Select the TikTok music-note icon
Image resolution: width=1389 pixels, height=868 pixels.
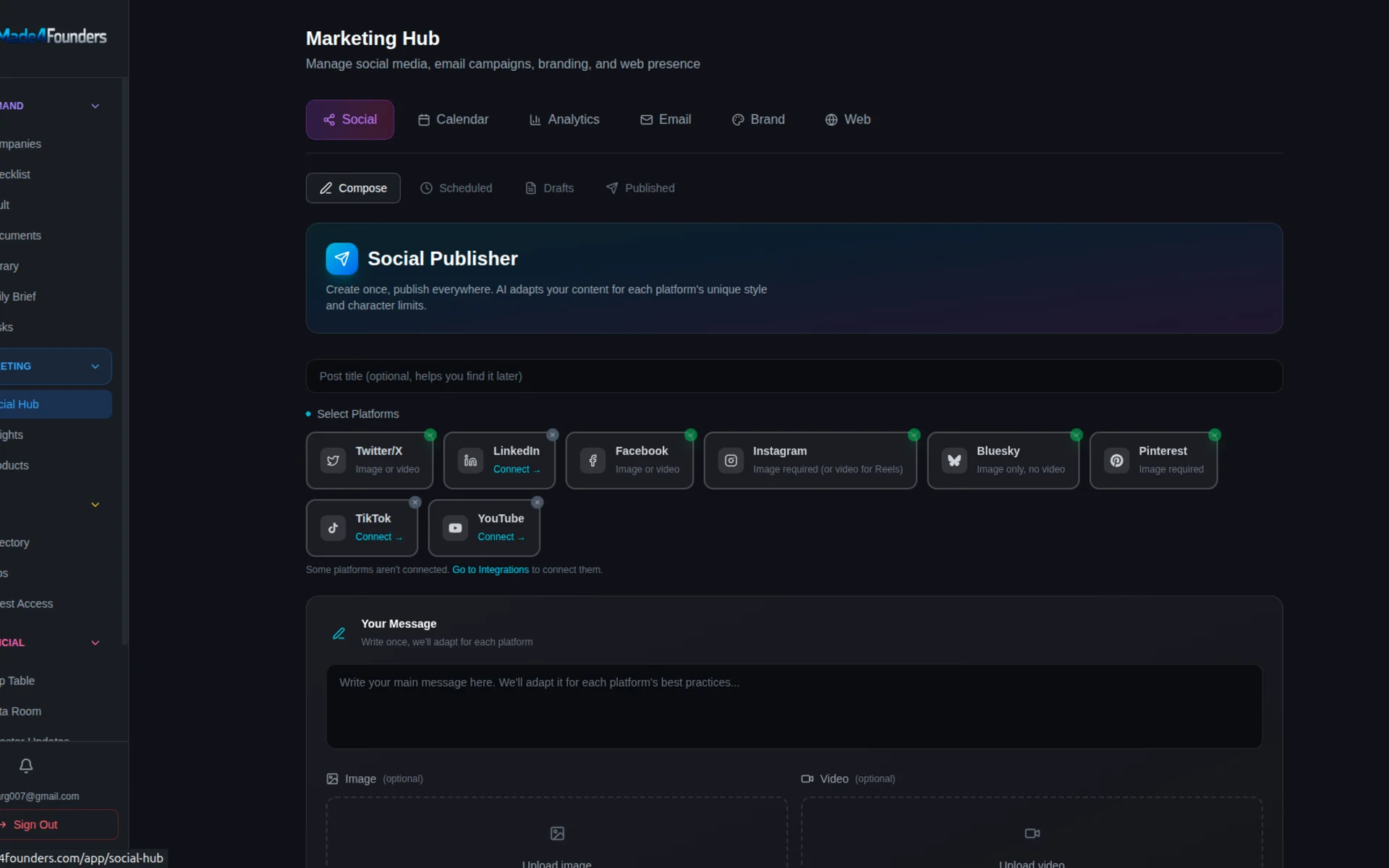(333, 527)
